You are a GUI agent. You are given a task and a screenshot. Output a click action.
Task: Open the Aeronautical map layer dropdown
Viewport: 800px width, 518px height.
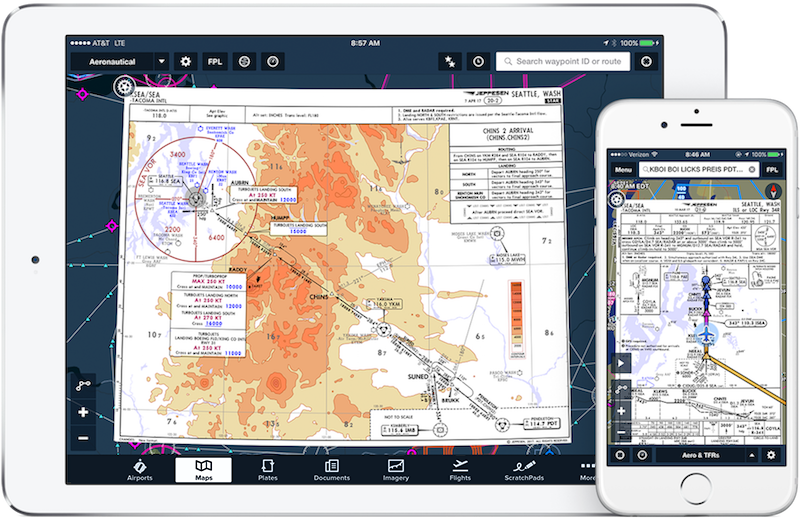[x=119, y=61]
